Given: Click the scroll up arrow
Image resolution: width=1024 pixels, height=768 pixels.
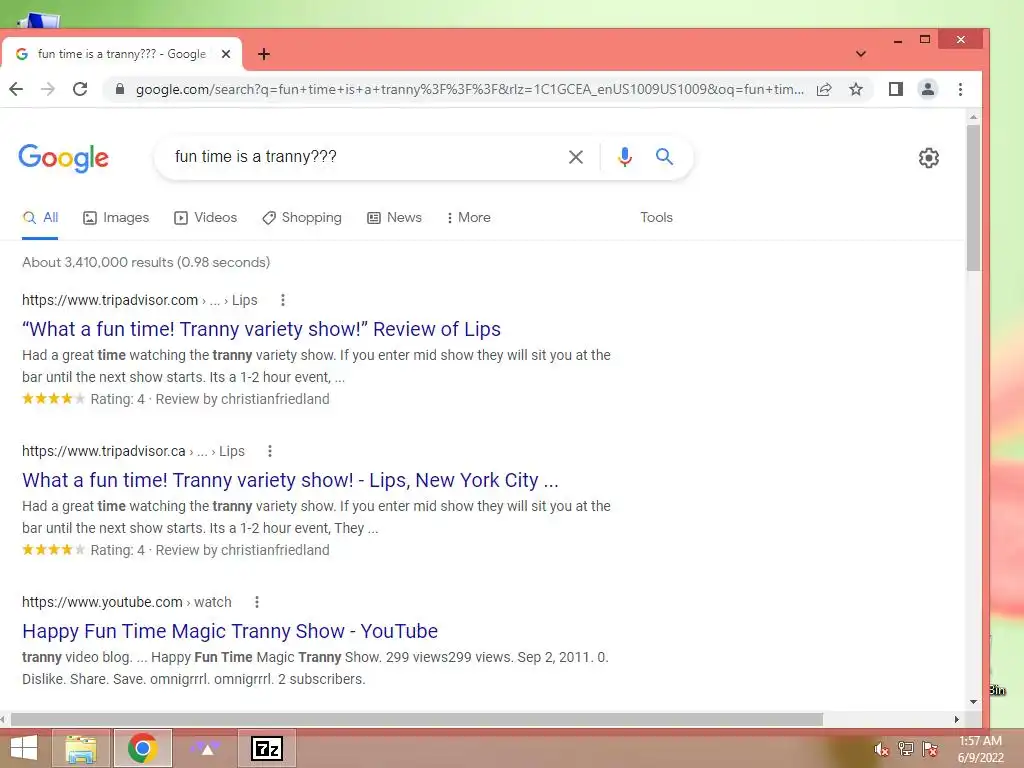Looking at the screenshot, I should coord(973,117).
